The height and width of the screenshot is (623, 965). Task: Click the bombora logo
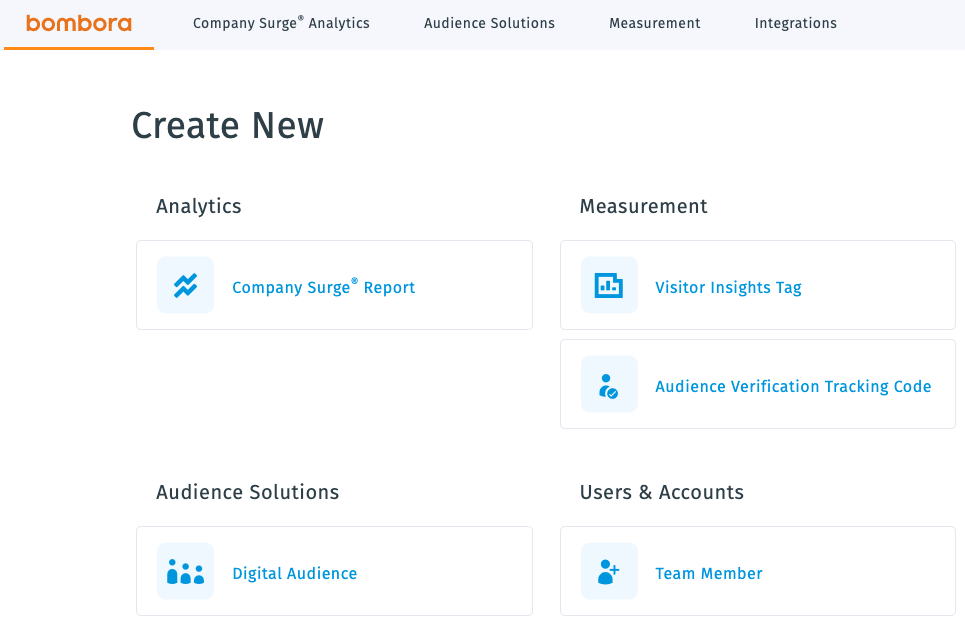pyautogui.click(x=78, y=22)
